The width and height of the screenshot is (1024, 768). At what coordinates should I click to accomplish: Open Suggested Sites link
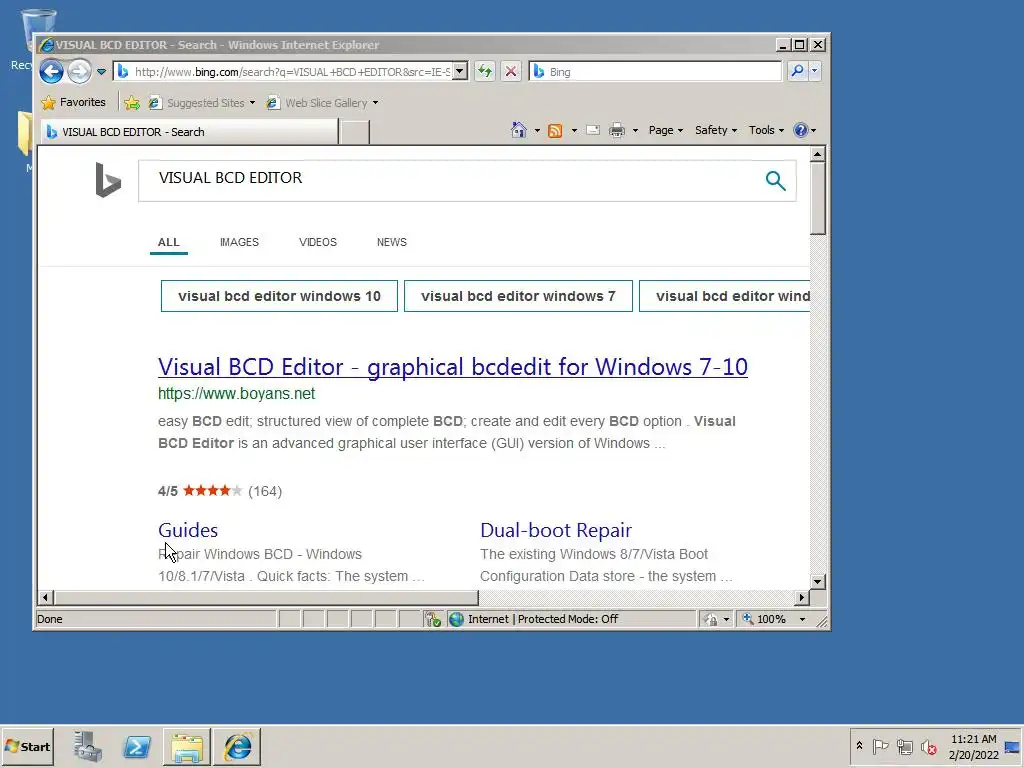202,103
